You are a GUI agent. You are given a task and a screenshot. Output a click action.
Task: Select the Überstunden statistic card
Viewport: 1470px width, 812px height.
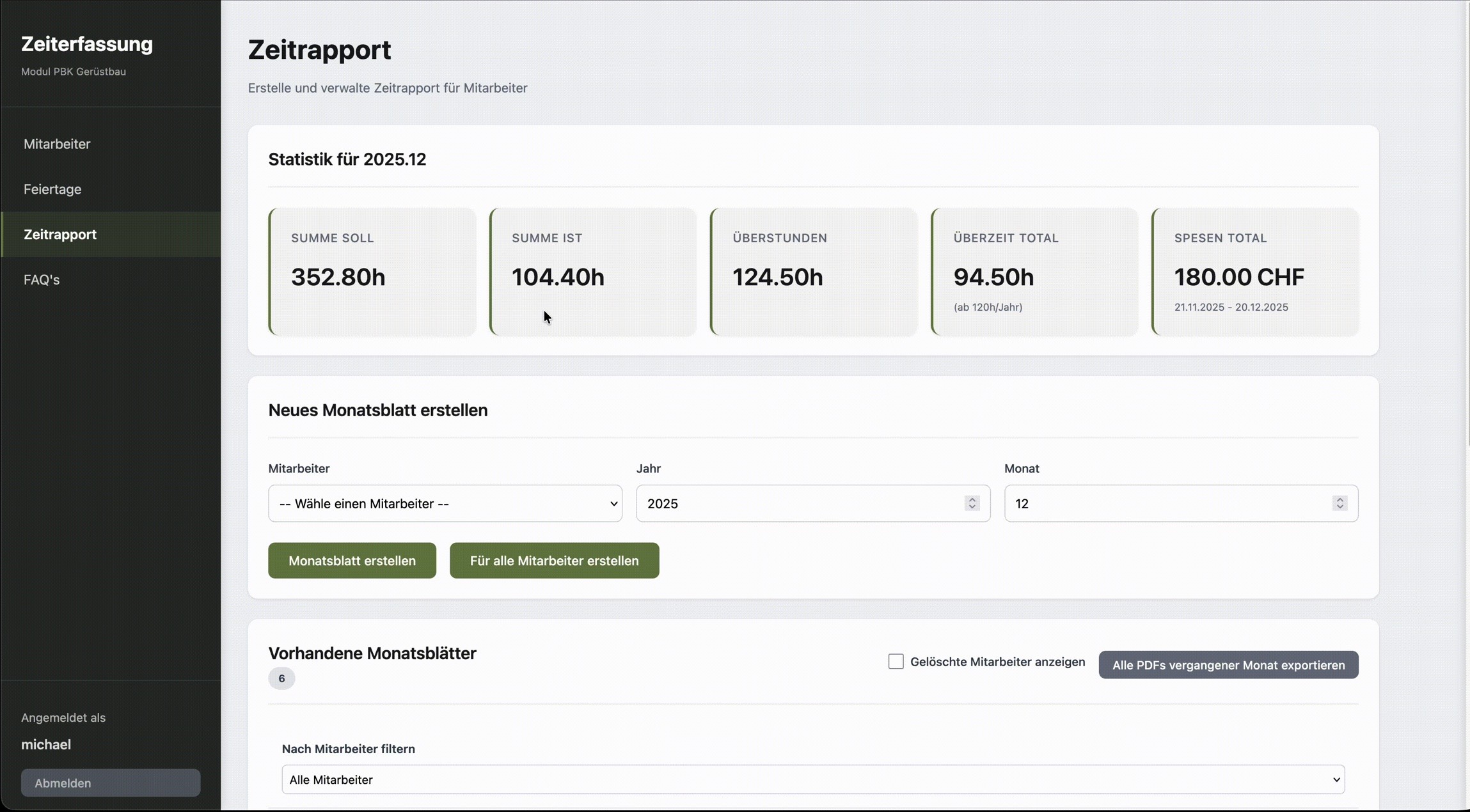[x=814, y=272]
